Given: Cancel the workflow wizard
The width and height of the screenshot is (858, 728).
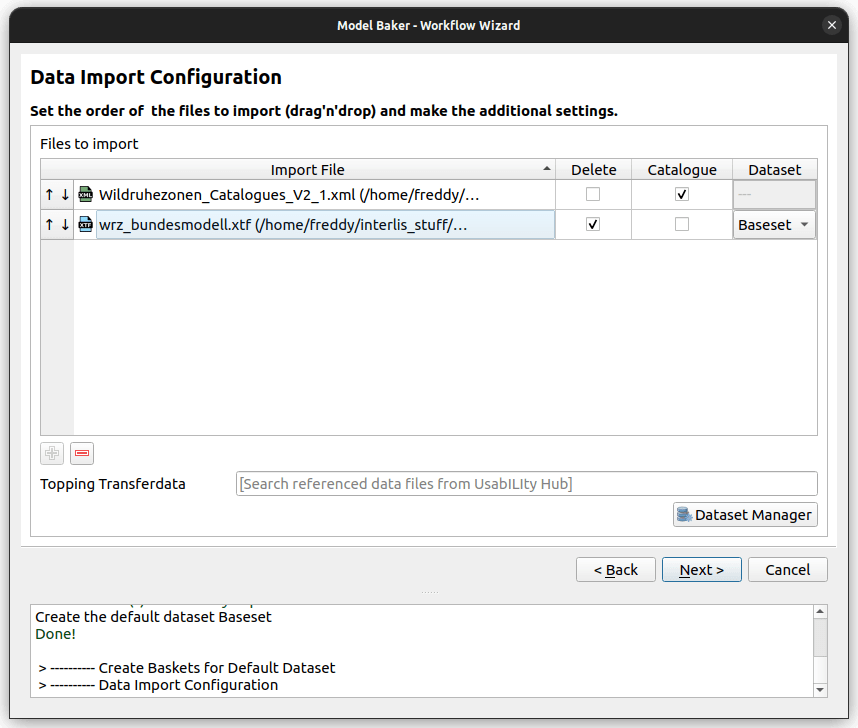Looking at the screenshot, I should coord(787,569).
